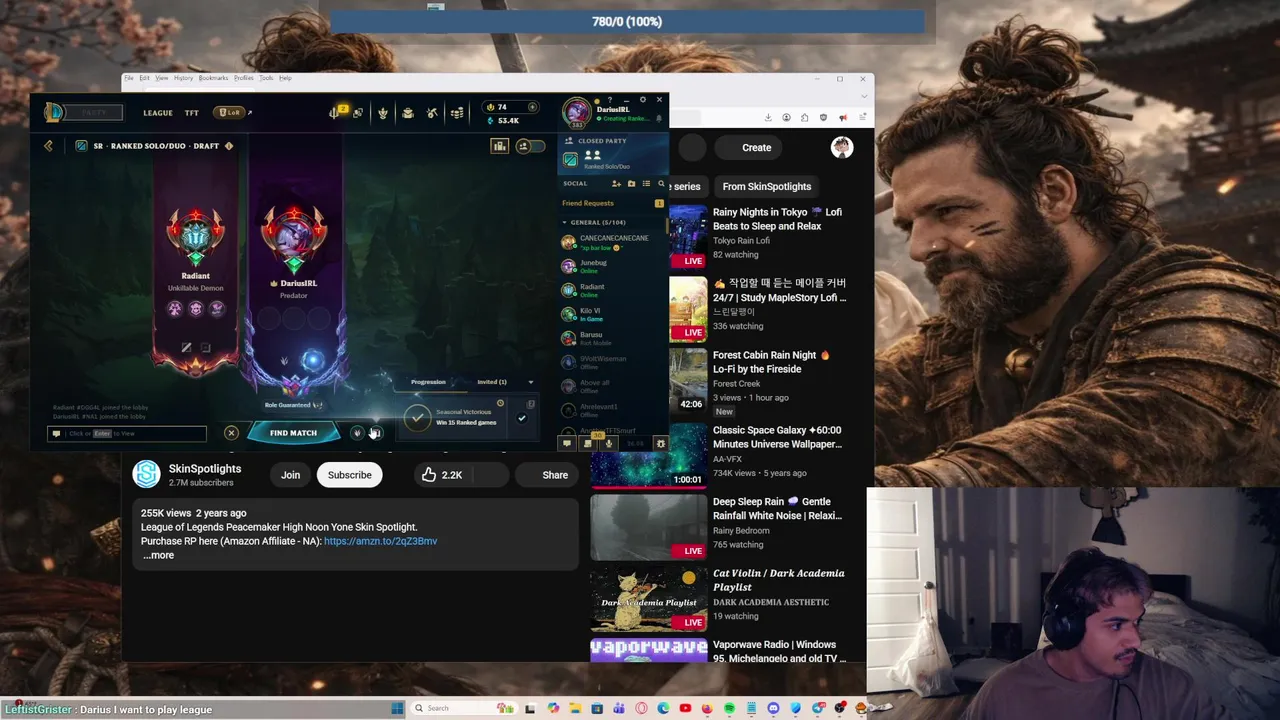Open Spotify from the taskbar
This screenshot has width=1280, height=720.
pos(729,708)
